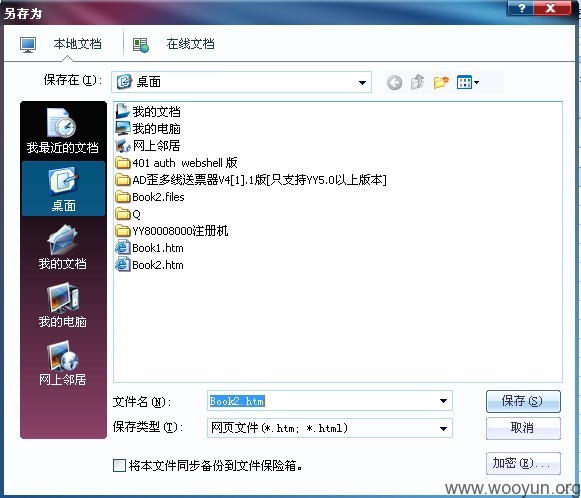Click the 取消 button
This screenshot has height=498, width=581.
tap(523, 428)
